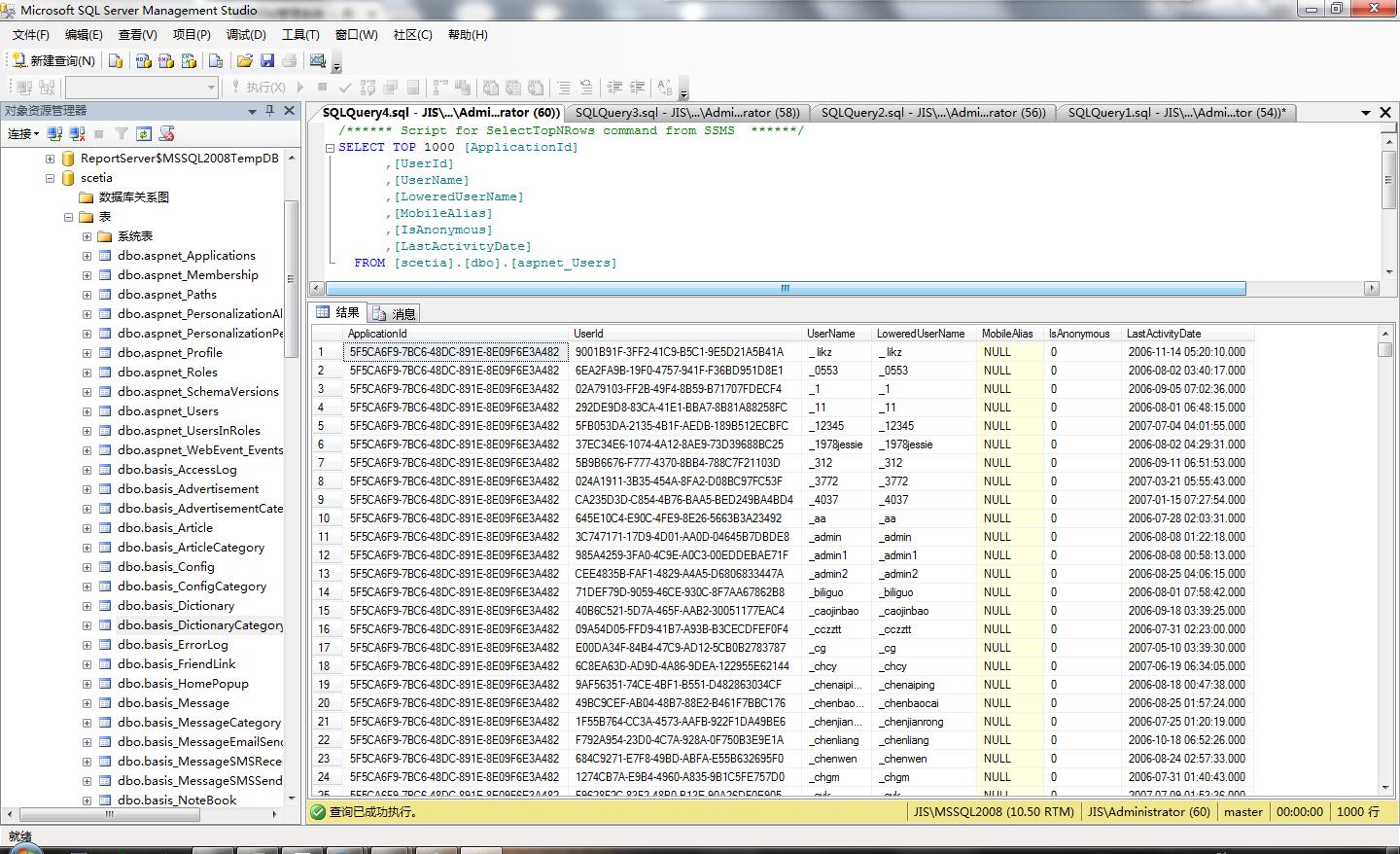Click the New Query (新建查询) button

tap(53, 60)
